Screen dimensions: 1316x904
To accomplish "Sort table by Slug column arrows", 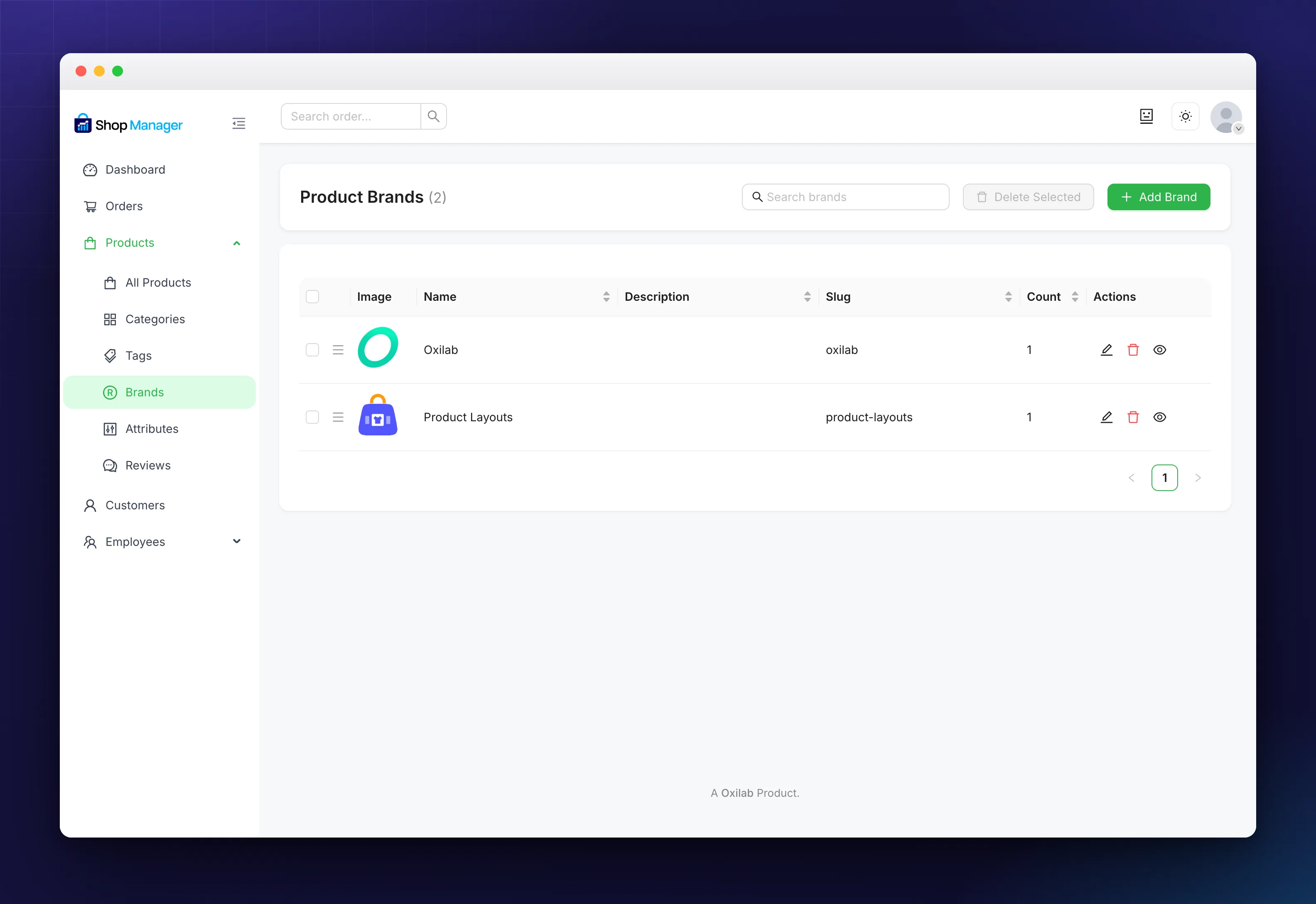I will (1008, 297).
